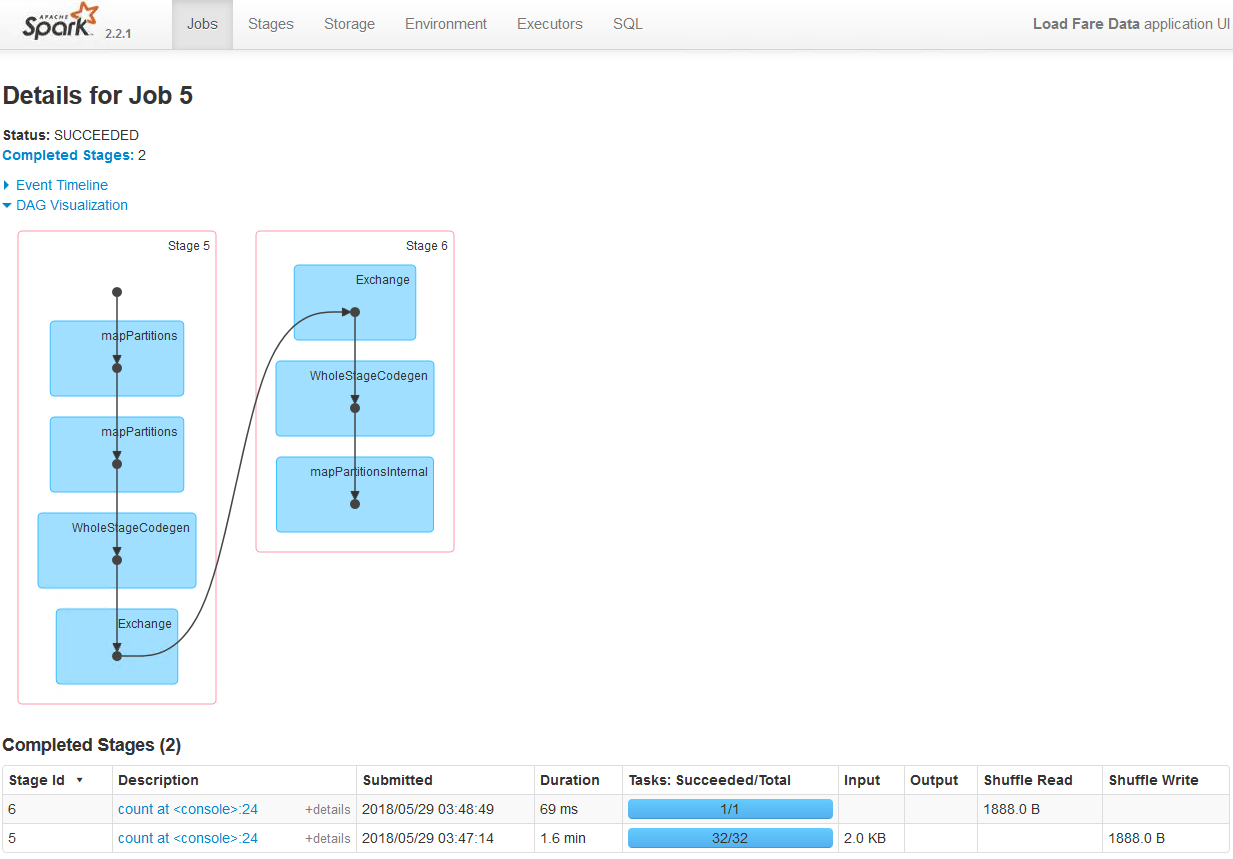Go to the Storage tab
The image size is (1233, 859).
tap(349, 24)
